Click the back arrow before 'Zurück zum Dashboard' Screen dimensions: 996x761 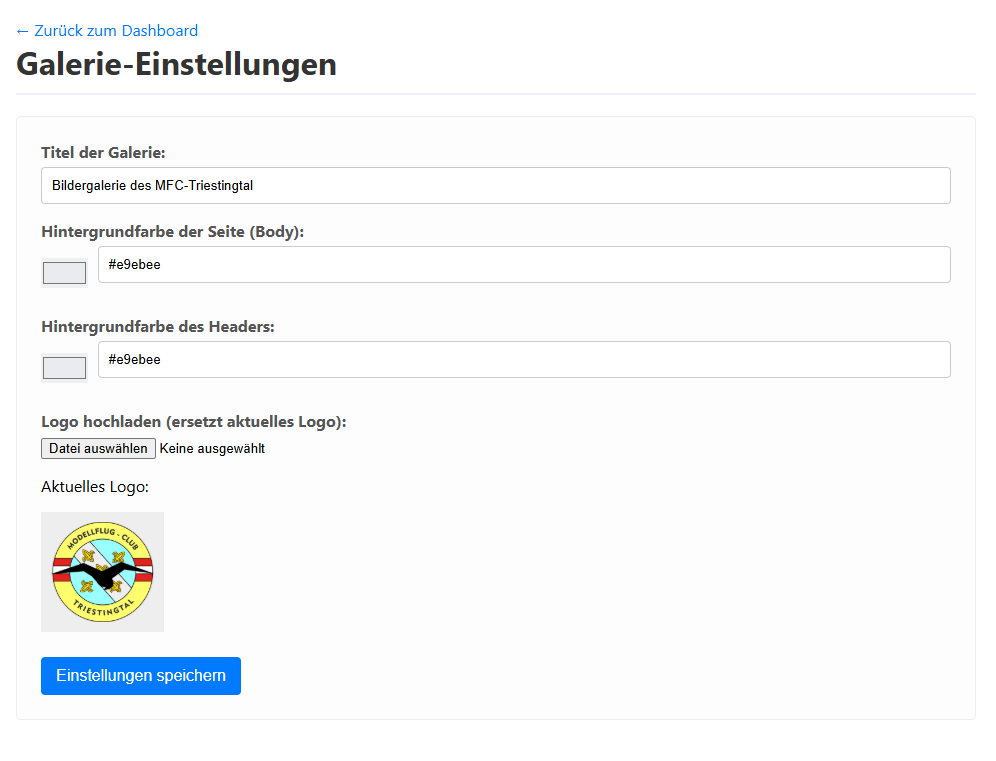22,30
